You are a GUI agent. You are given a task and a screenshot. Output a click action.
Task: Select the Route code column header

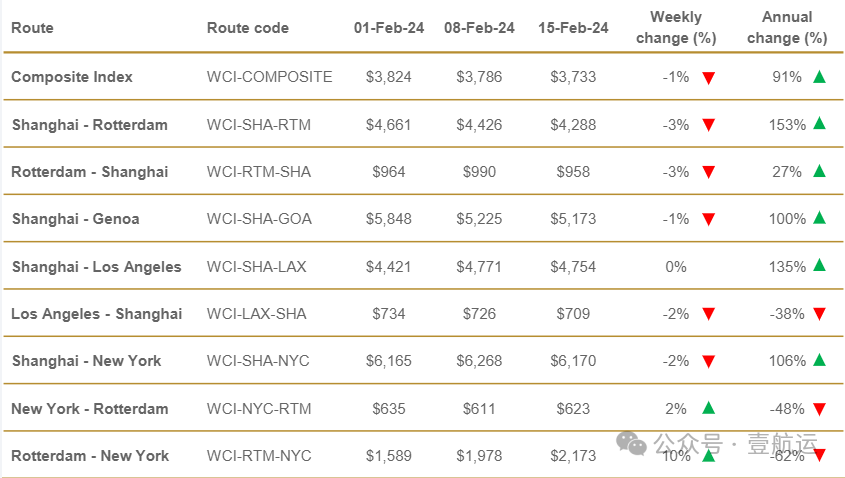(248, 28)
